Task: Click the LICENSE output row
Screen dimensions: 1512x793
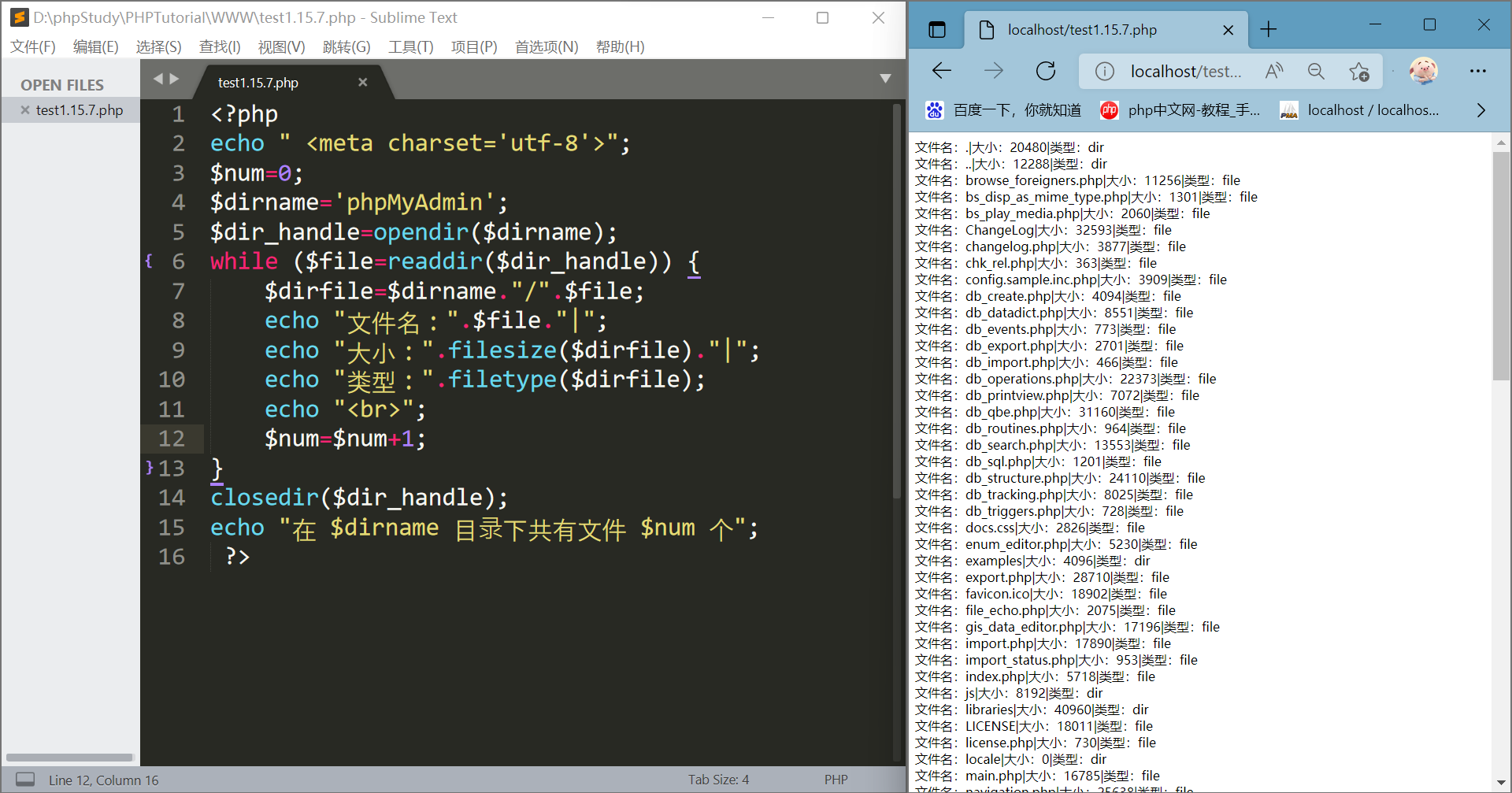Action: coord(1033,726)
